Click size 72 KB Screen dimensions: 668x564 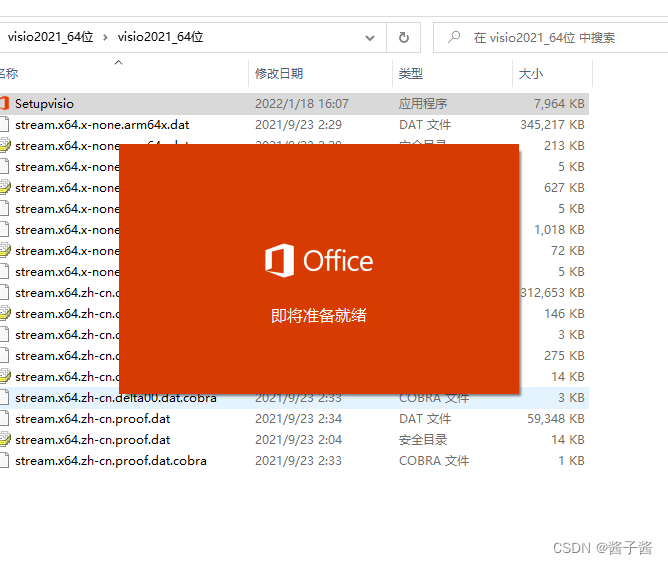coord(567,250)
